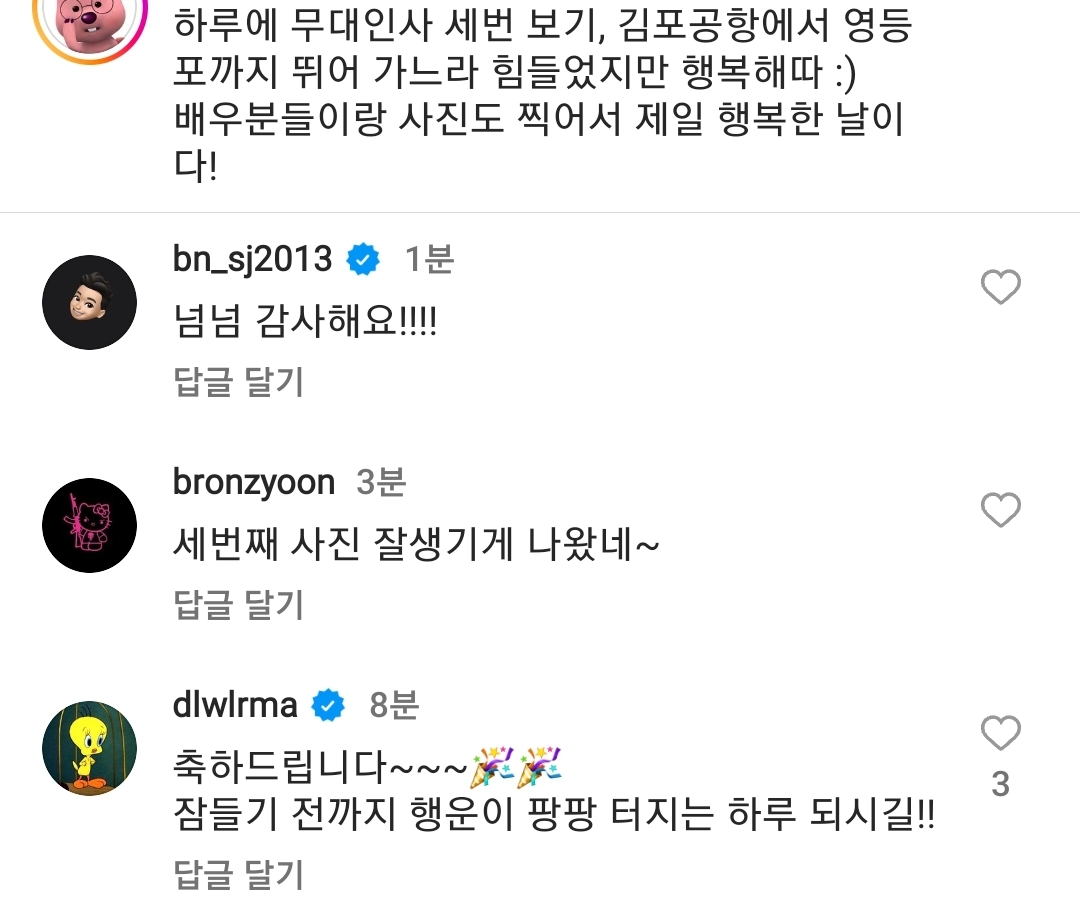This screenshot has height=918, width=1080.
Task: Reply to bronzyoon via 답글 달기
Action: [x=237, y=606]
